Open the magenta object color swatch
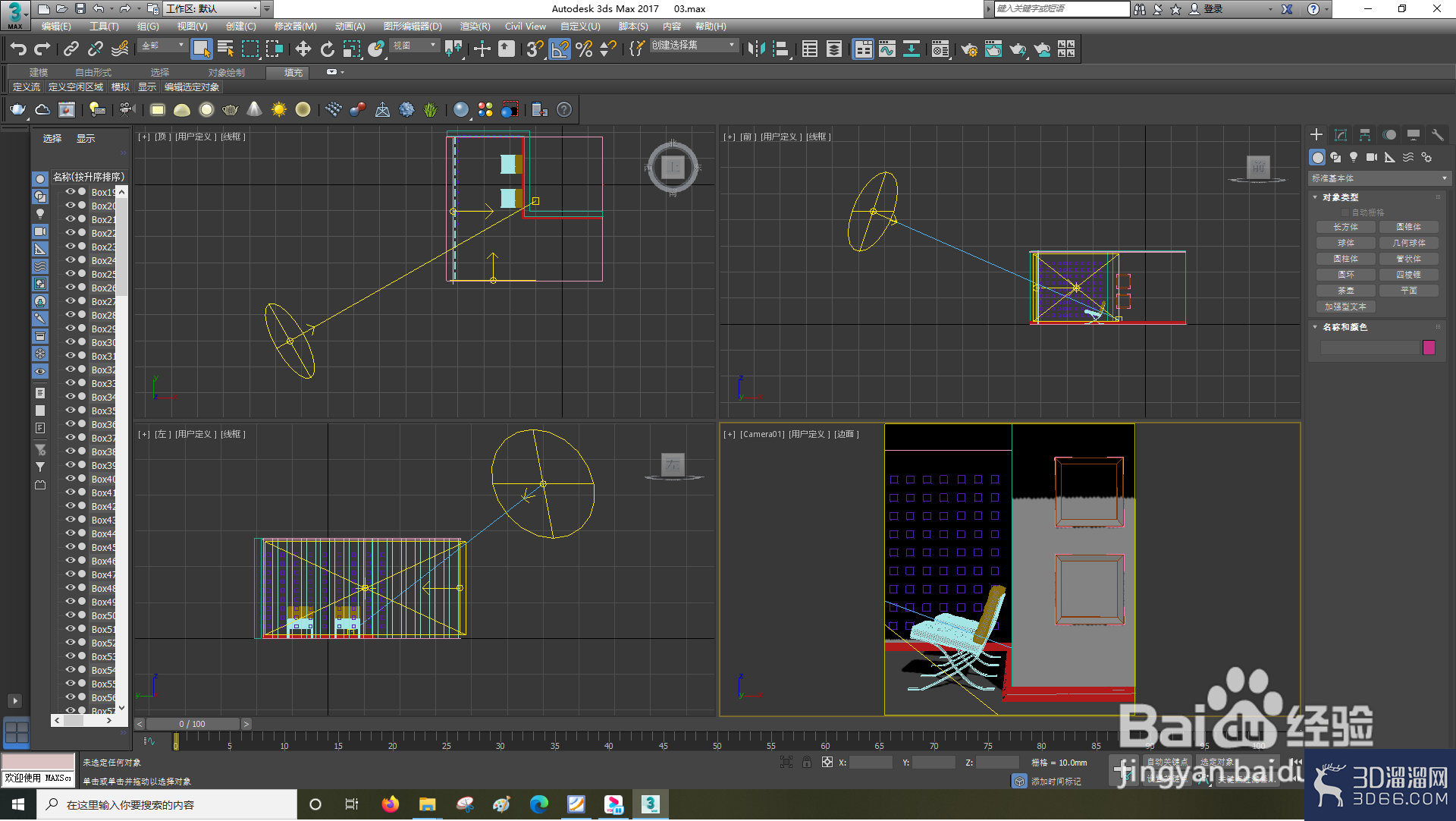The width and height of the screenshot is (1456, 821). click(x=1429, y=348)
